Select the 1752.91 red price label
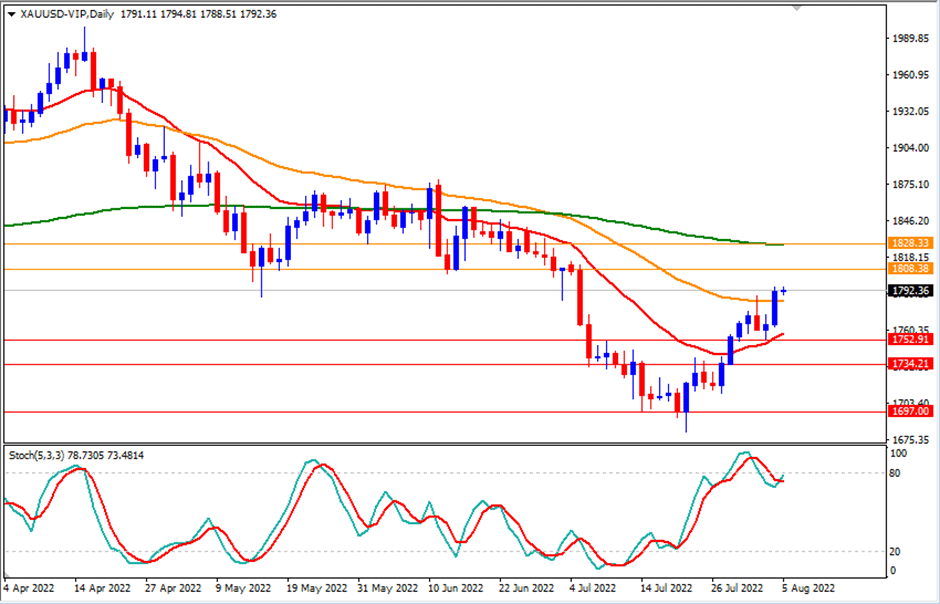Image resolution: width=940 pixels, height=604 pixels. [x=910, y=340]
